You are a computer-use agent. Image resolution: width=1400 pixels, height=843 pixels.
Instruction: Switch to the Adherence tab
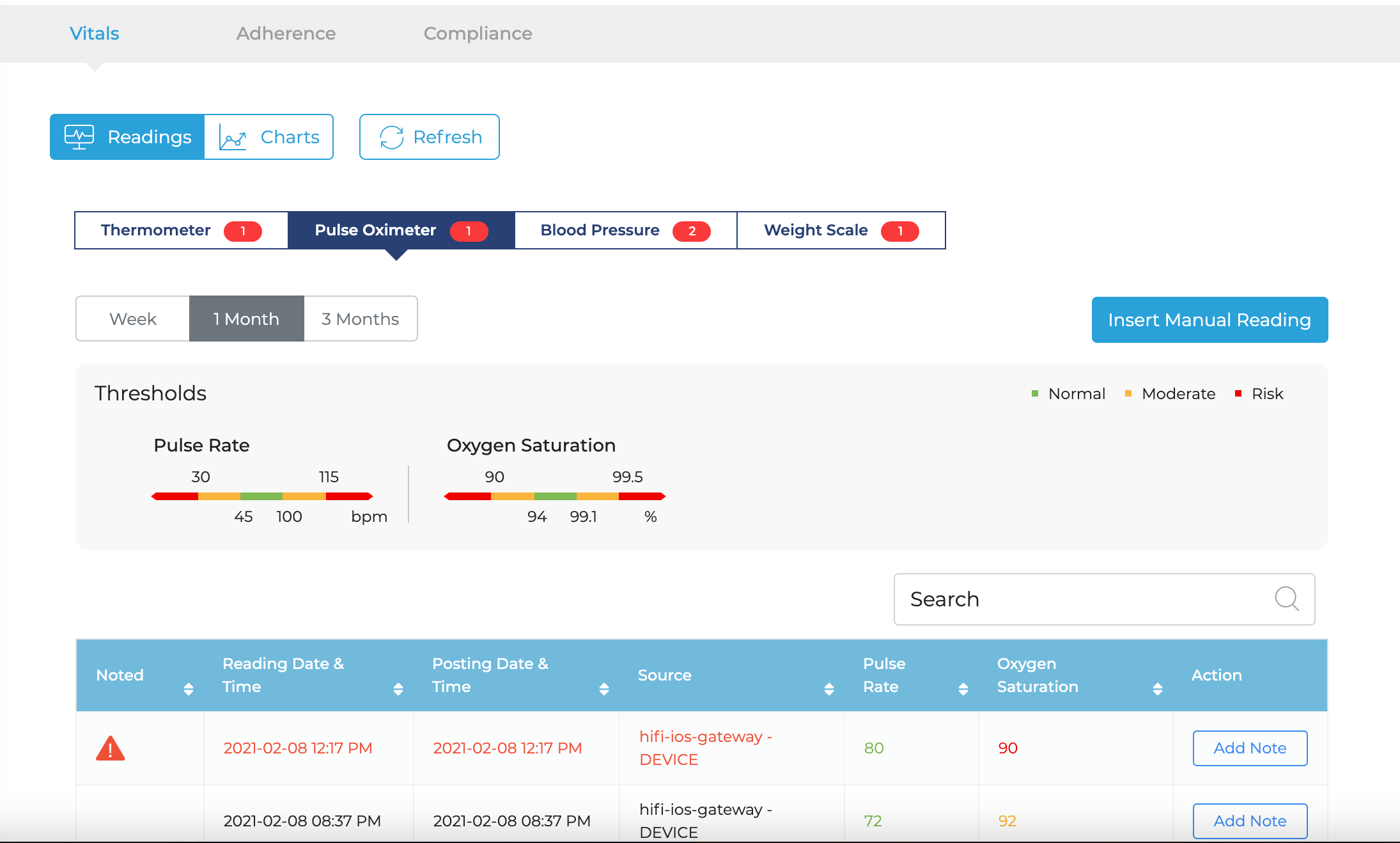click(286, 33)
